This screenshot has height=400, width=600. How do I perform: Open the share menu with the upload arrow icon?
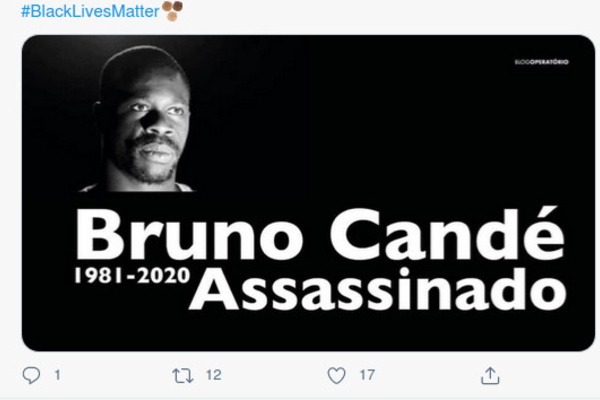tap(490, 375)
